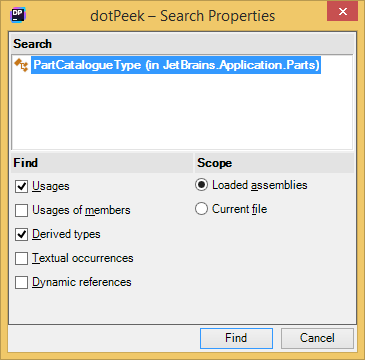The height and width of the screenshot is (360, 365).
Task: Click the Current file label text
Action: (240, 209)
